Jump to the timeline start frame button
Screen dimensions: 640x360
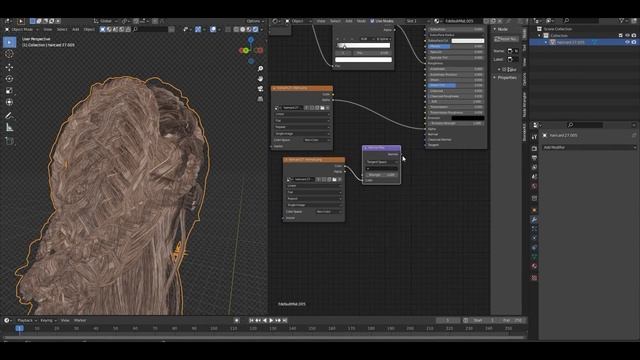251,320
